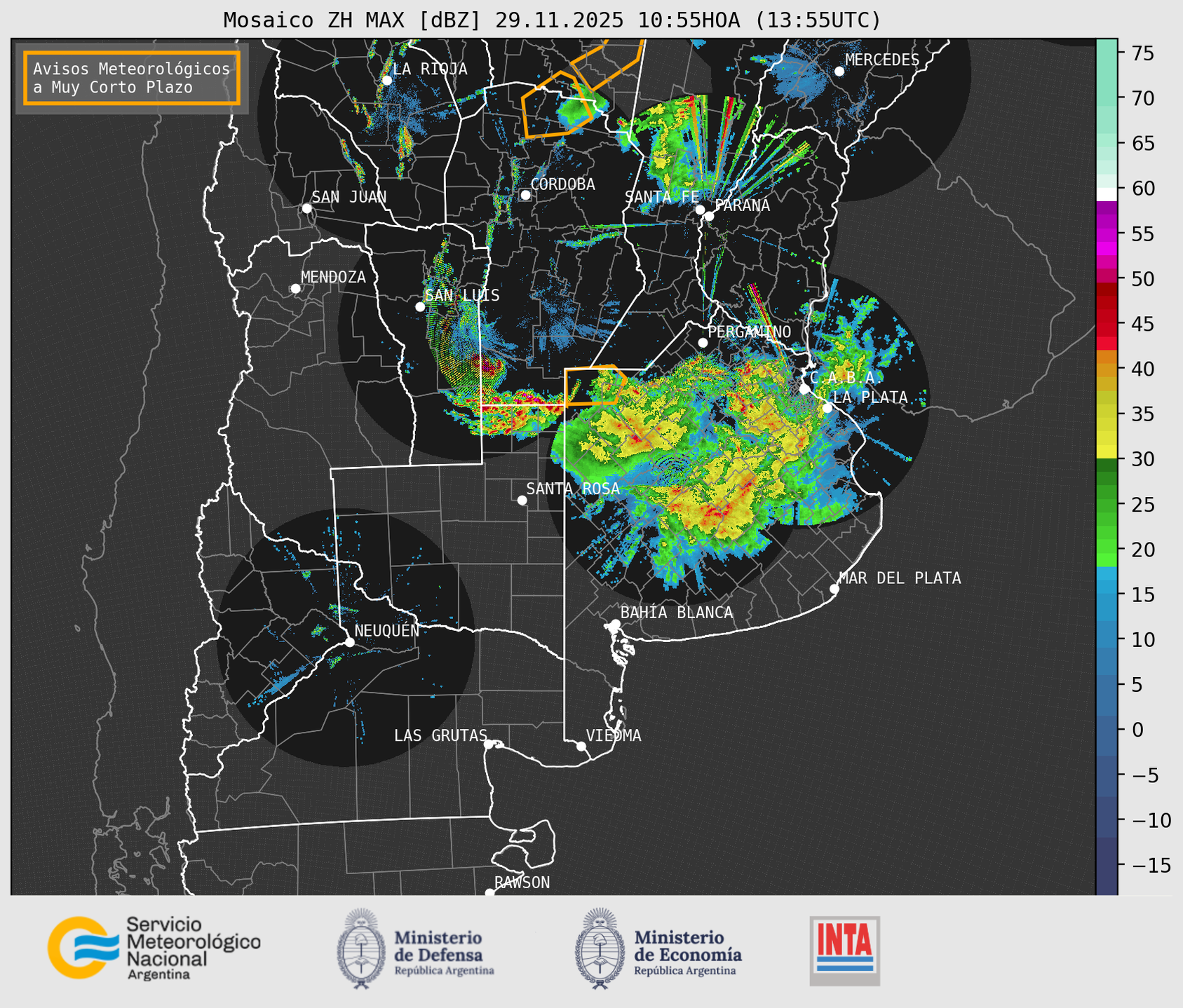1183x1008 pixels.
Task: Click the Avisos Meteorológicos a Muy Corto Plazo legend box
Action: click(x=132, y=78)
